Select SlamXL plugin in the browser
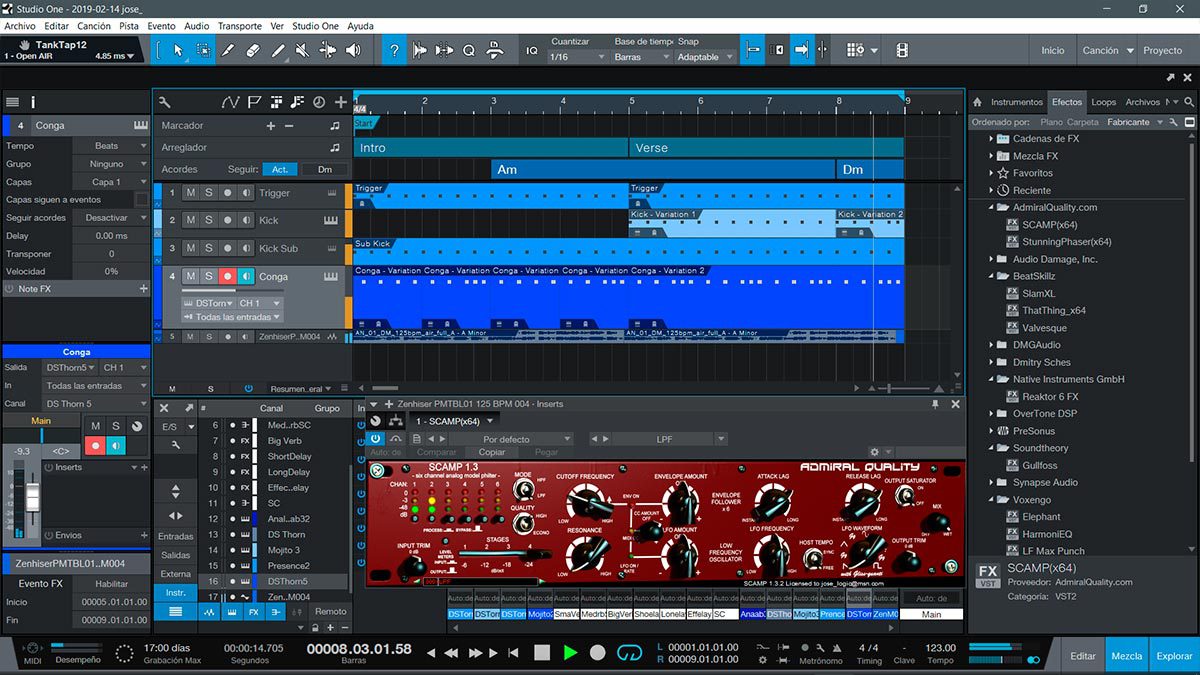 [x=1039, y=293]
